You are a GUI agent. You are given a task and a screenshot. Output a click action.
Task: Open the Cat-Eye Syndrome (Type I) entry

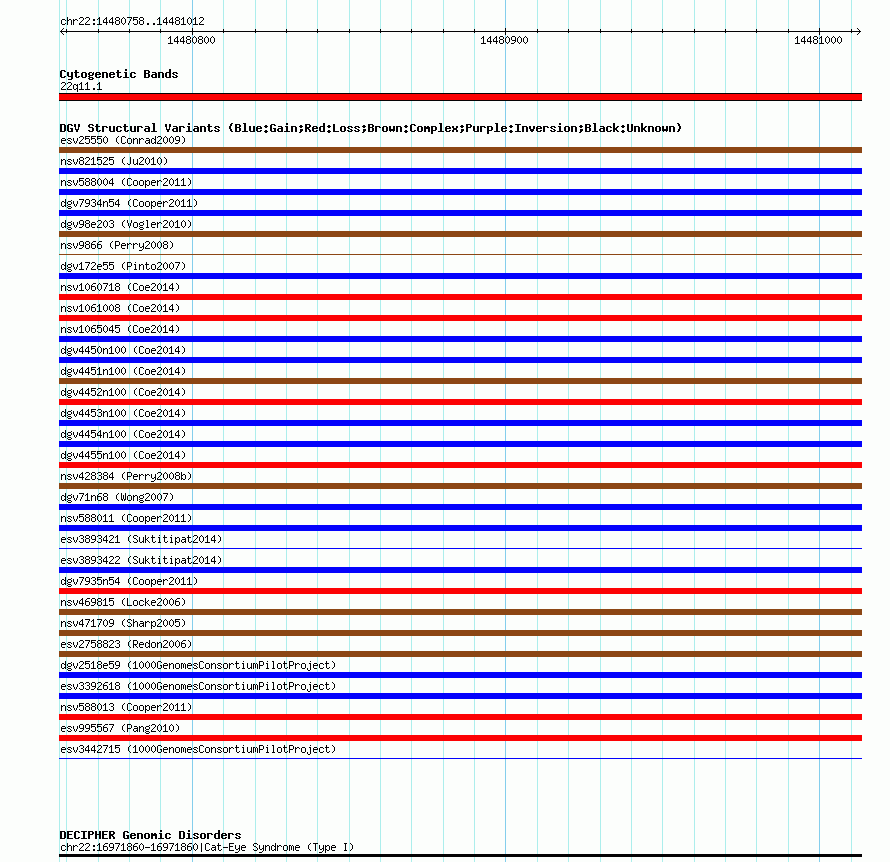click(207, 847)
